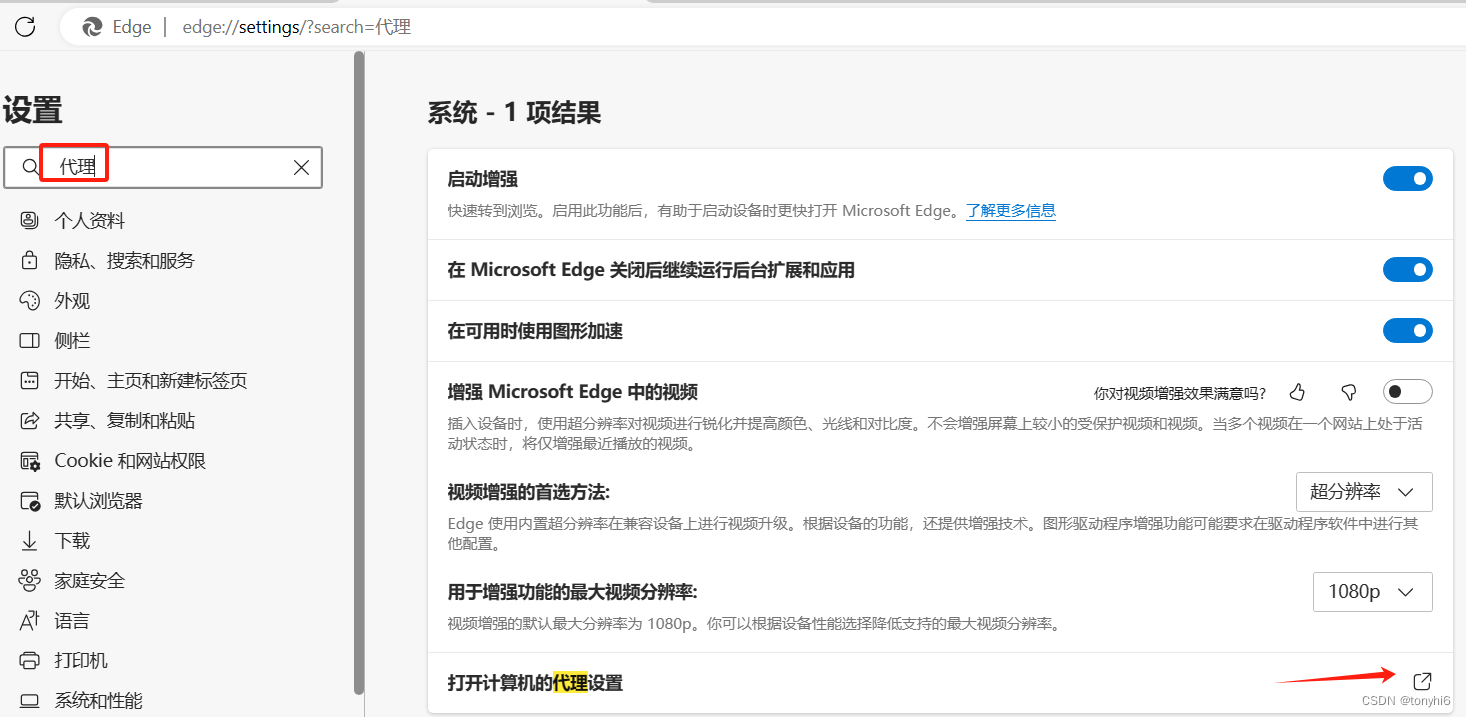Open 开始、主页和新建标签页 section
This screenshot has height=717, width=1466.
tap(151, 381)
